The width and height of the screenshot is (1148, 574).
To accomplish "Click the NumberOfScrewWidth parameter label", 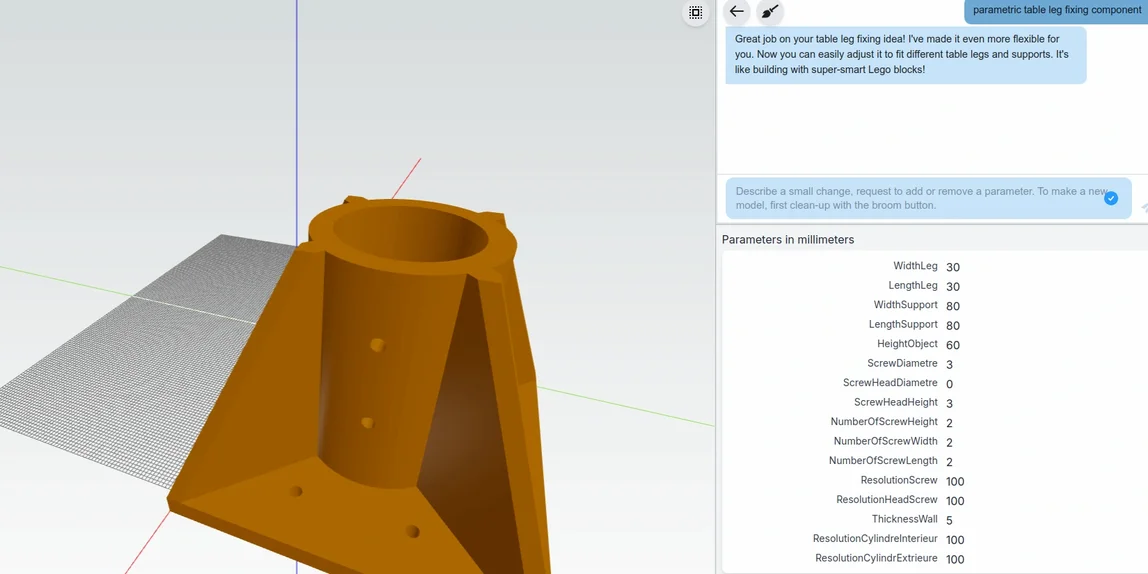I will click(886, 441).
